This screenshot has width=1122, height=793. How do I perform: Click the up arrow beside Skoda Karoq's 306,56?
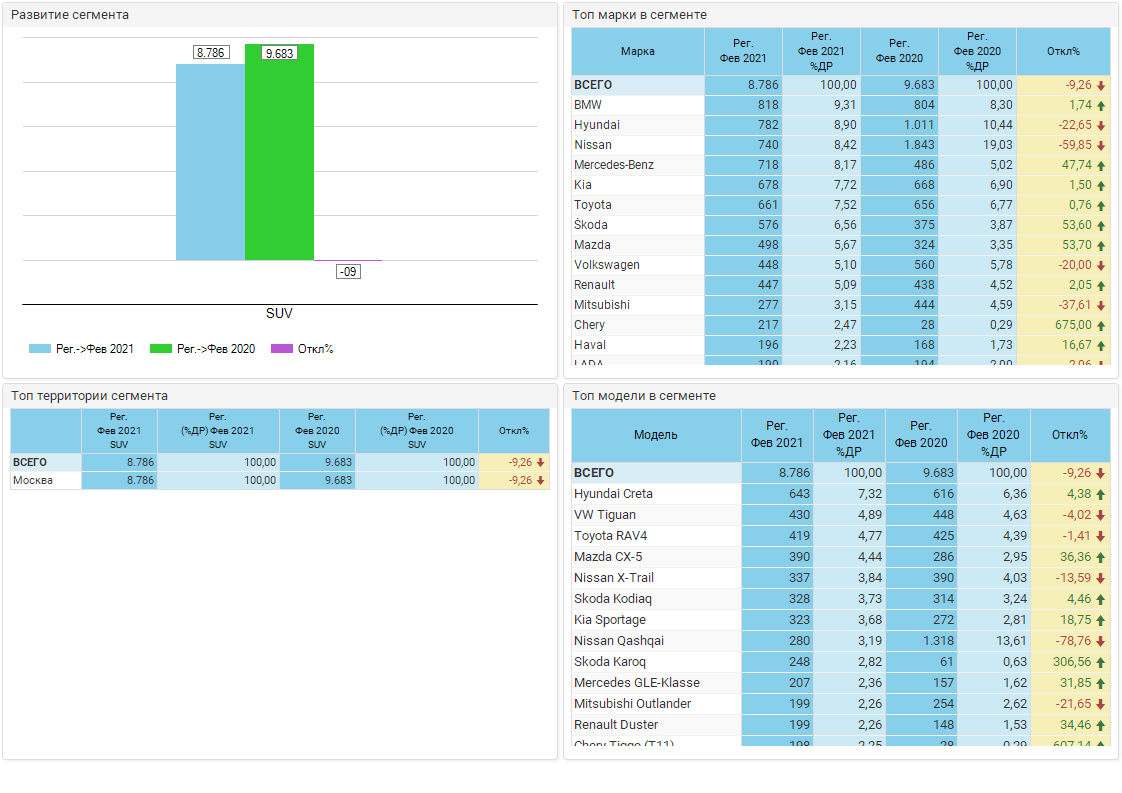pos(1101,662)
